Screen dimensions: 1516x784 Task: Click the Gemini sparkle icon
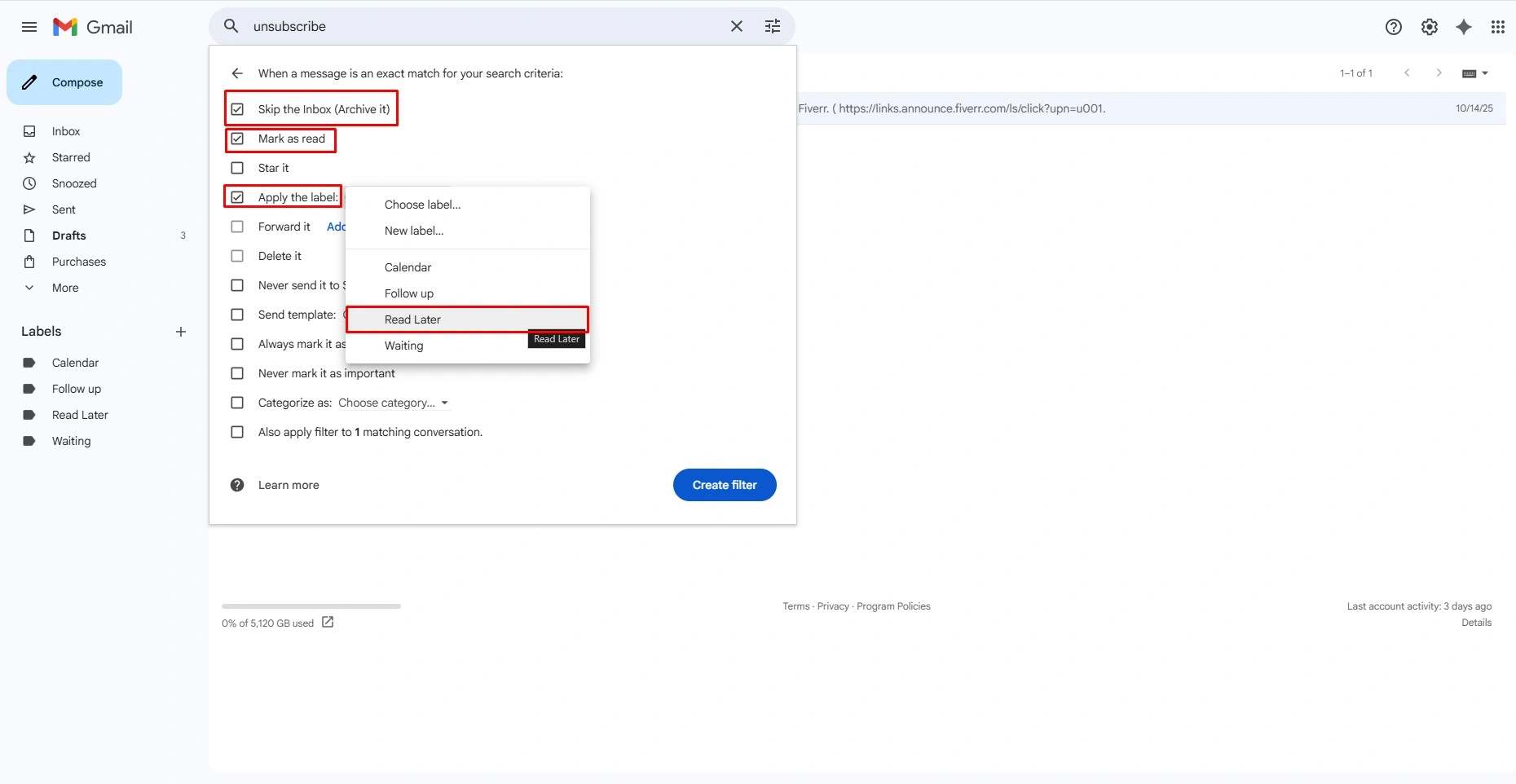[1464, 27]
